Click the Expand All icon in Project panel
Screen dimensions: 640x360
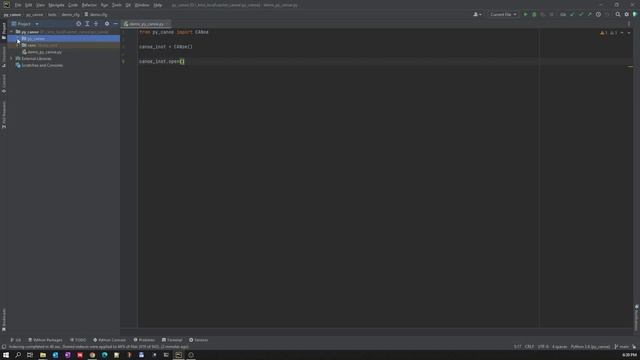pyautogui.click(x=87, y=24)
